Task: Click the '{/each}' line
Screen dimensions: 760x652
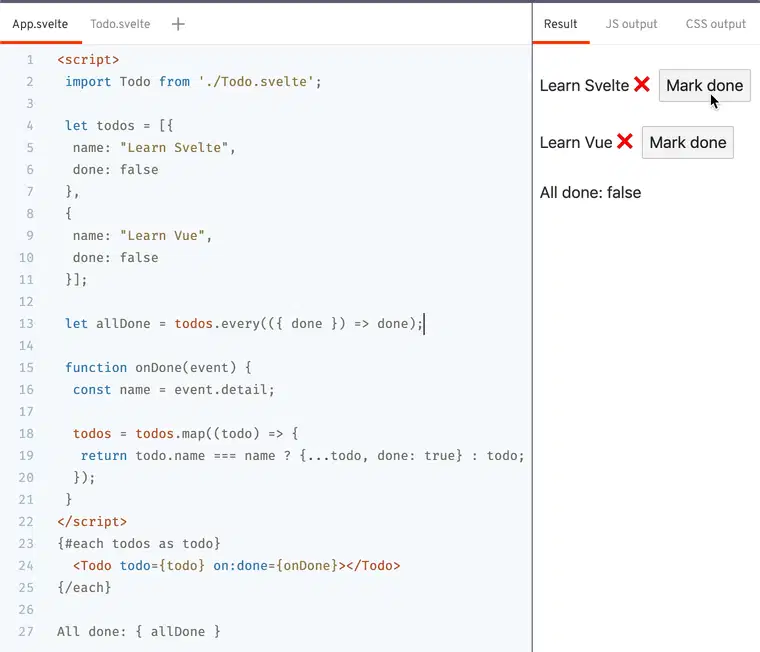Action: pyautogui.click(x=84, y=588)
